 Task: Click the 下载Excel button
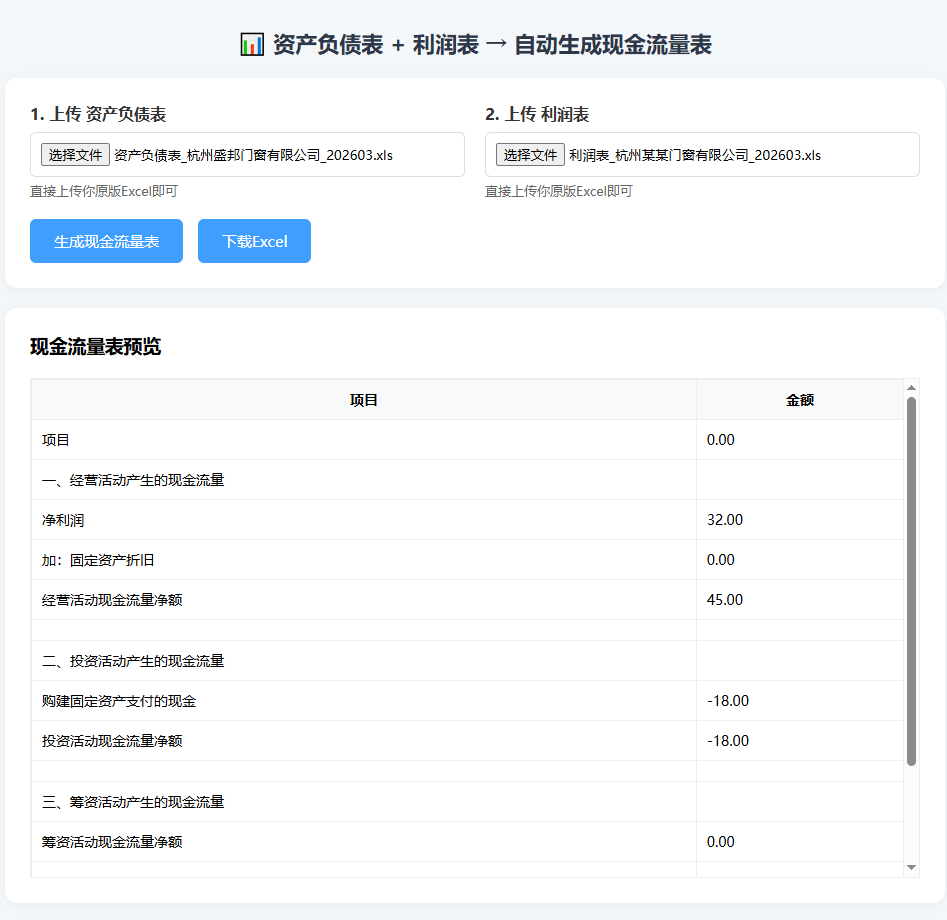[x=254, y=241]
